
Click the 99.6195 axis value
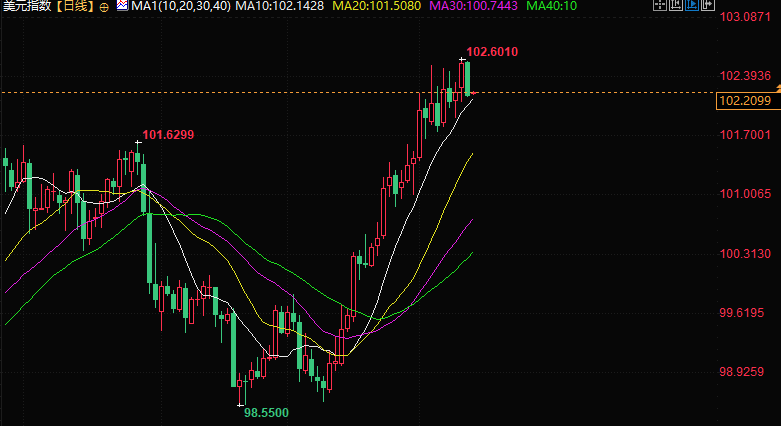click(x=742, y=313)
